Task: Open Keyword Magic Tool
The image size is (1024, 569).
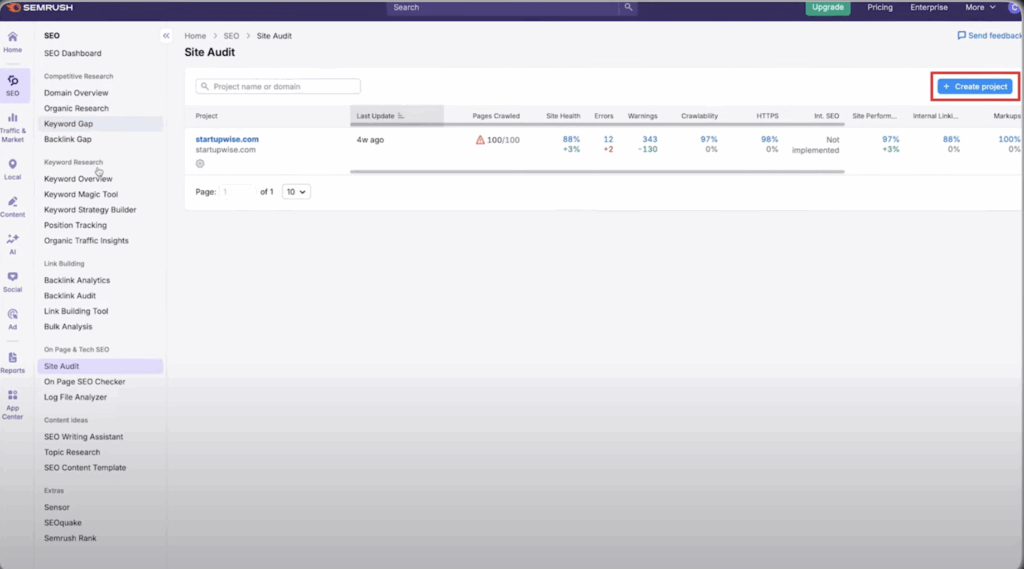Action: tap(81, 194)
